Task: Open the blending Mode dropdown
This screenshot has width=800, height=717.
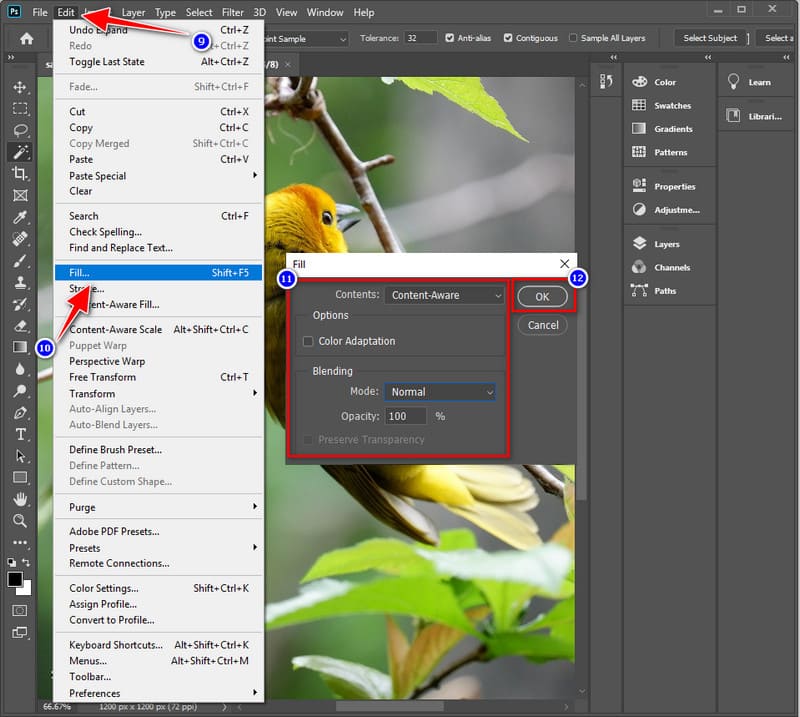Action: 440,392
